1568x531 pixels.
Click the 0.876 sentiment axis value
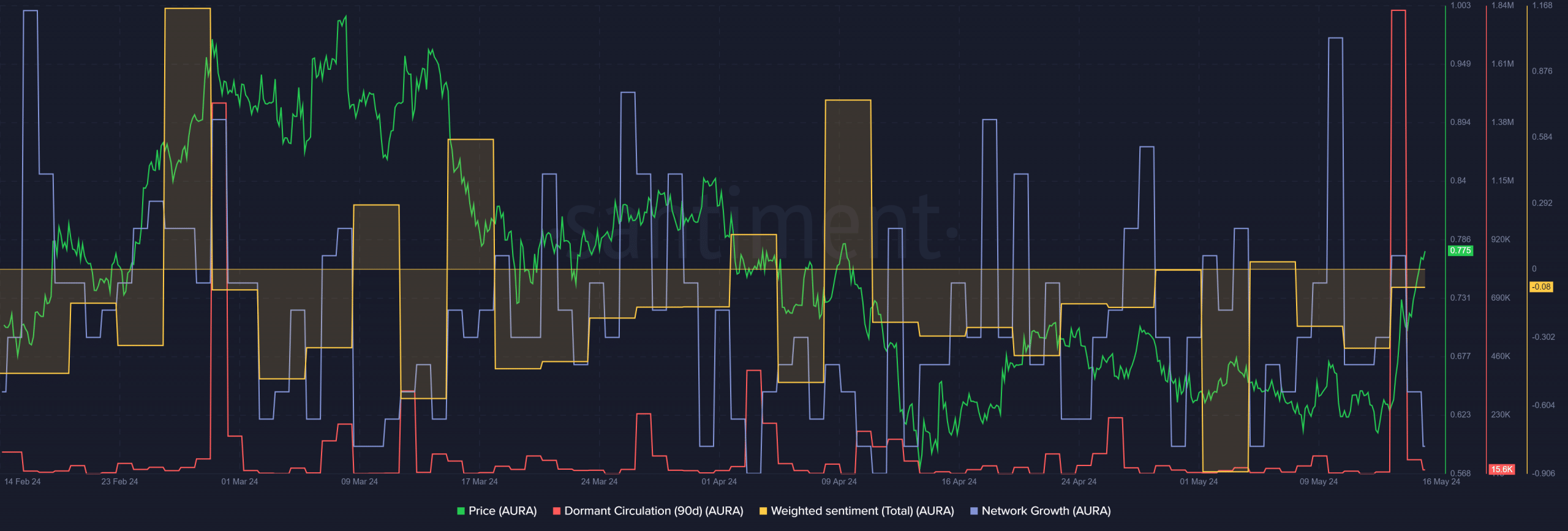[1542, 71]
